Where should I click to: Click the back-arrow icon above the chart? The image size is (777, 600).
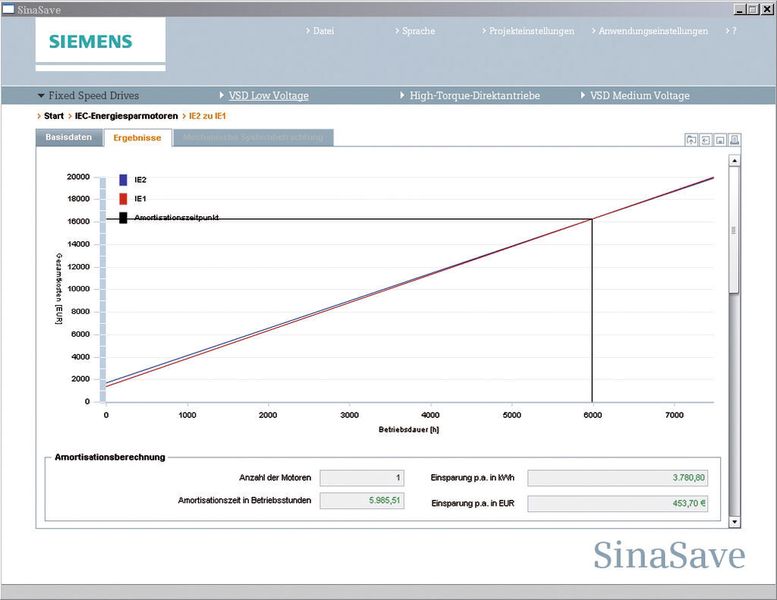(x=705, y=140)
